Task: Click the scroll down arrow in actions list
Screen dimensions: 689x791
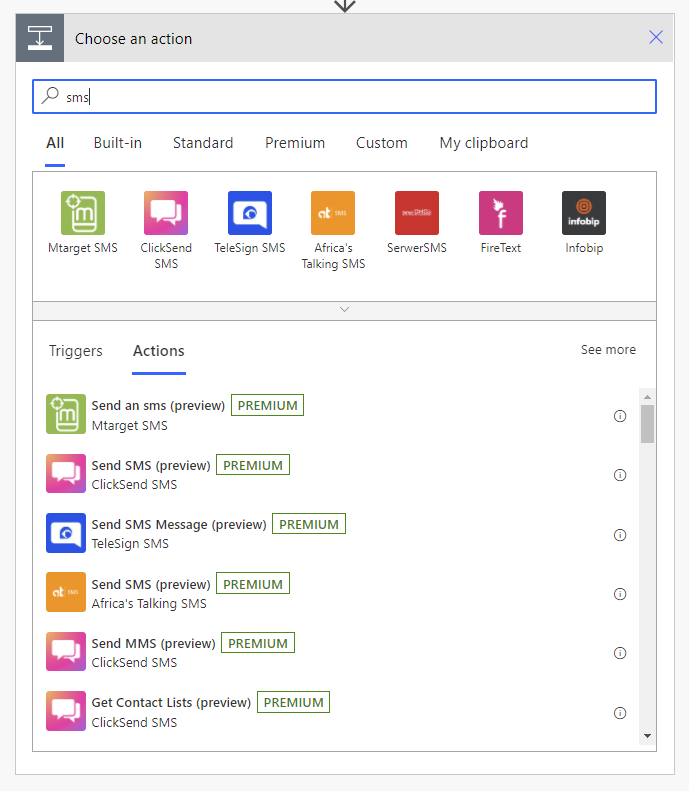Action: click(647, 736)
